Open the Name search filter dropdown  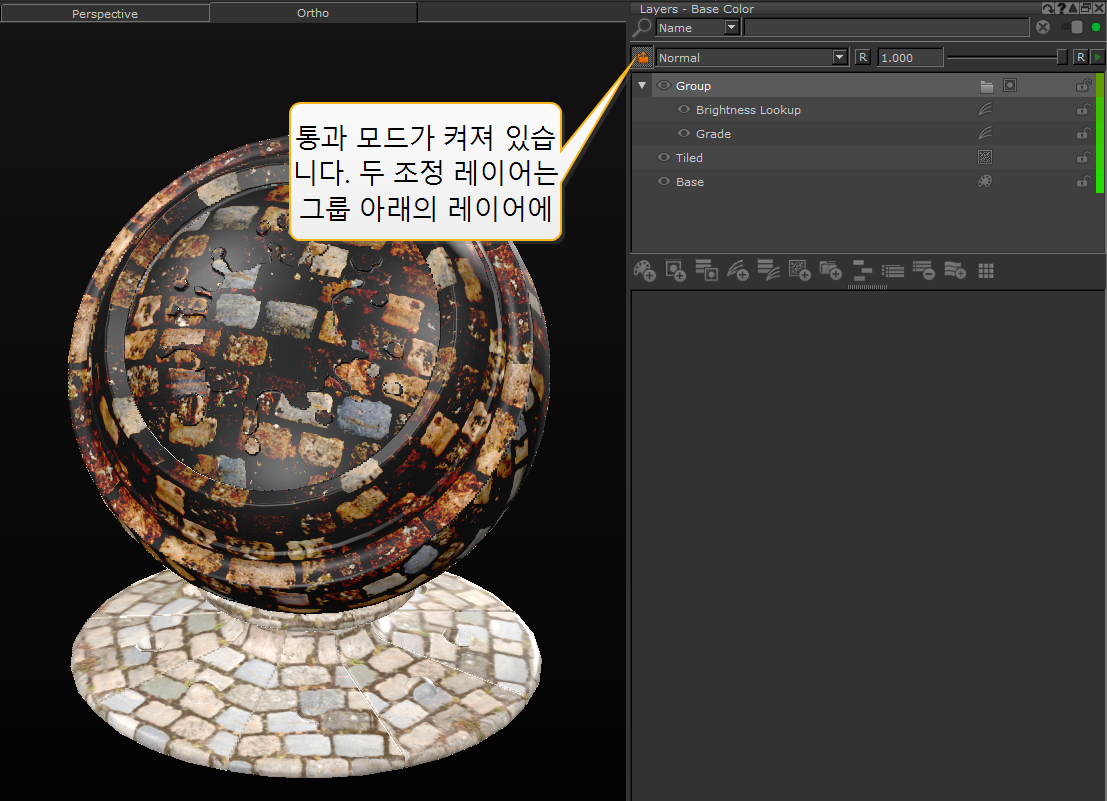(x=731, y=28)
